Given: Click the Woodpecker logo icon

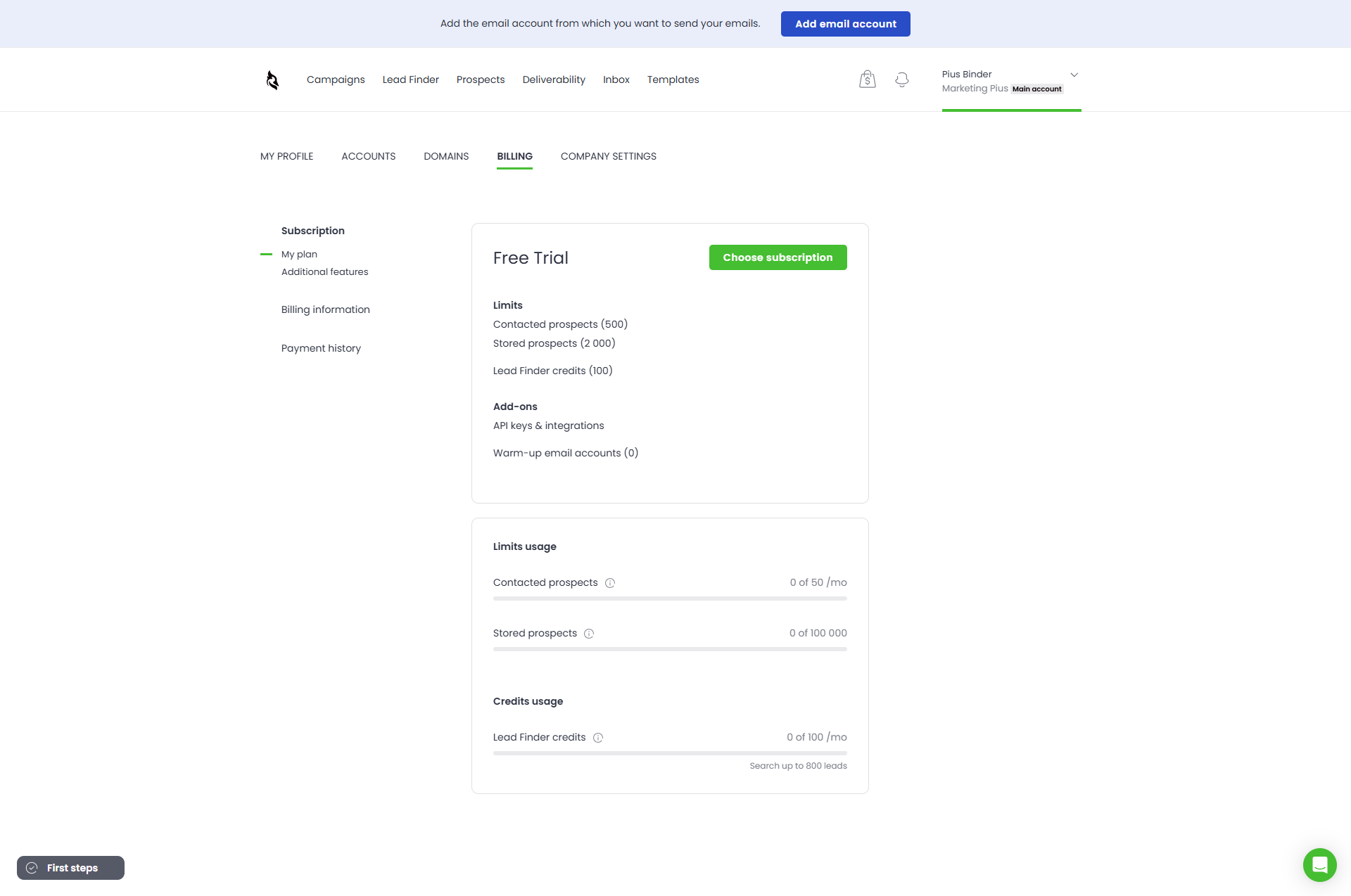Looking at the screenshot, I should pos(272,80).
